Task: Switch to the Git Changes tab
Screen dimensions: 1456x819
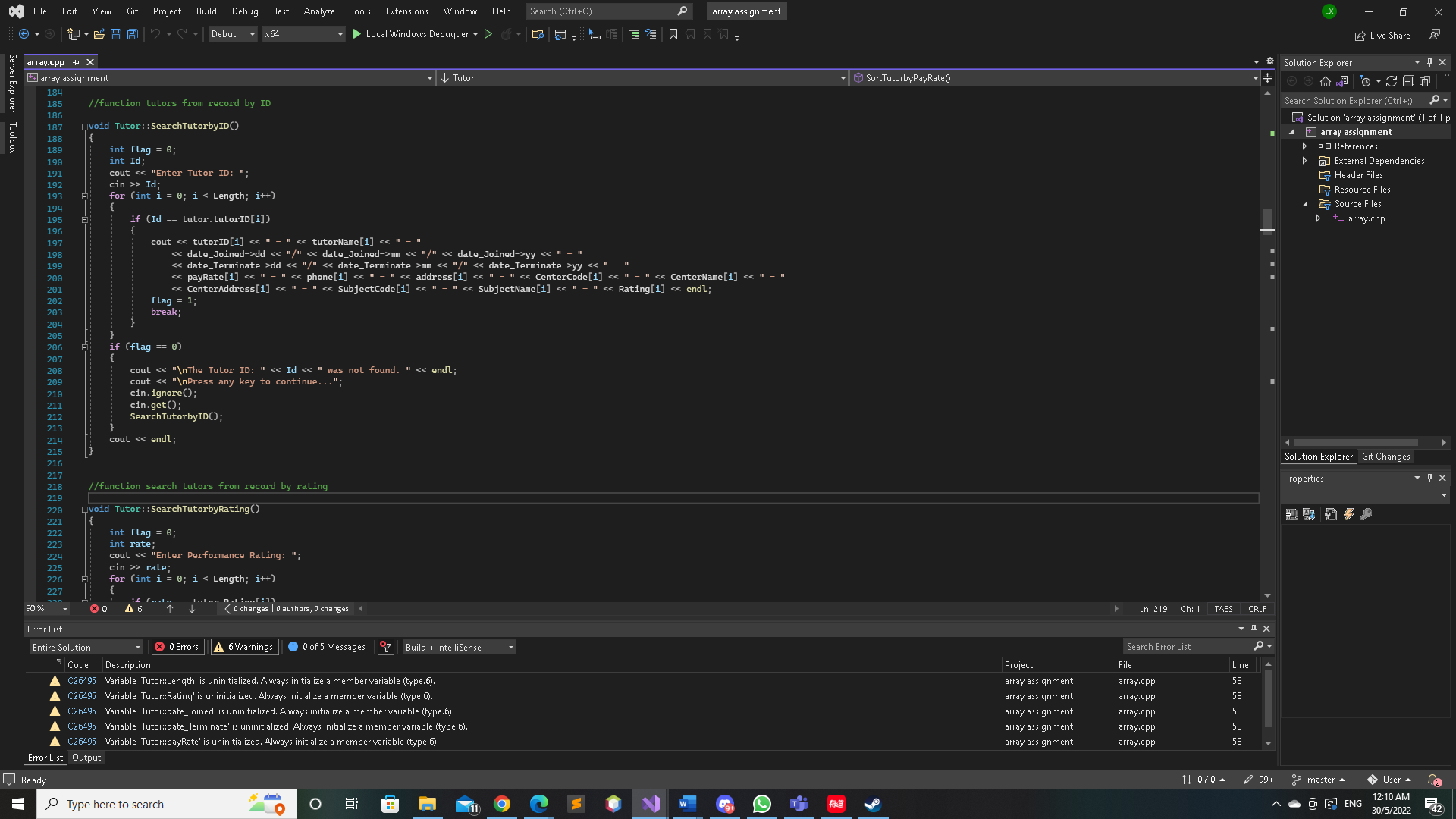Action: [x=1385, y=457]
